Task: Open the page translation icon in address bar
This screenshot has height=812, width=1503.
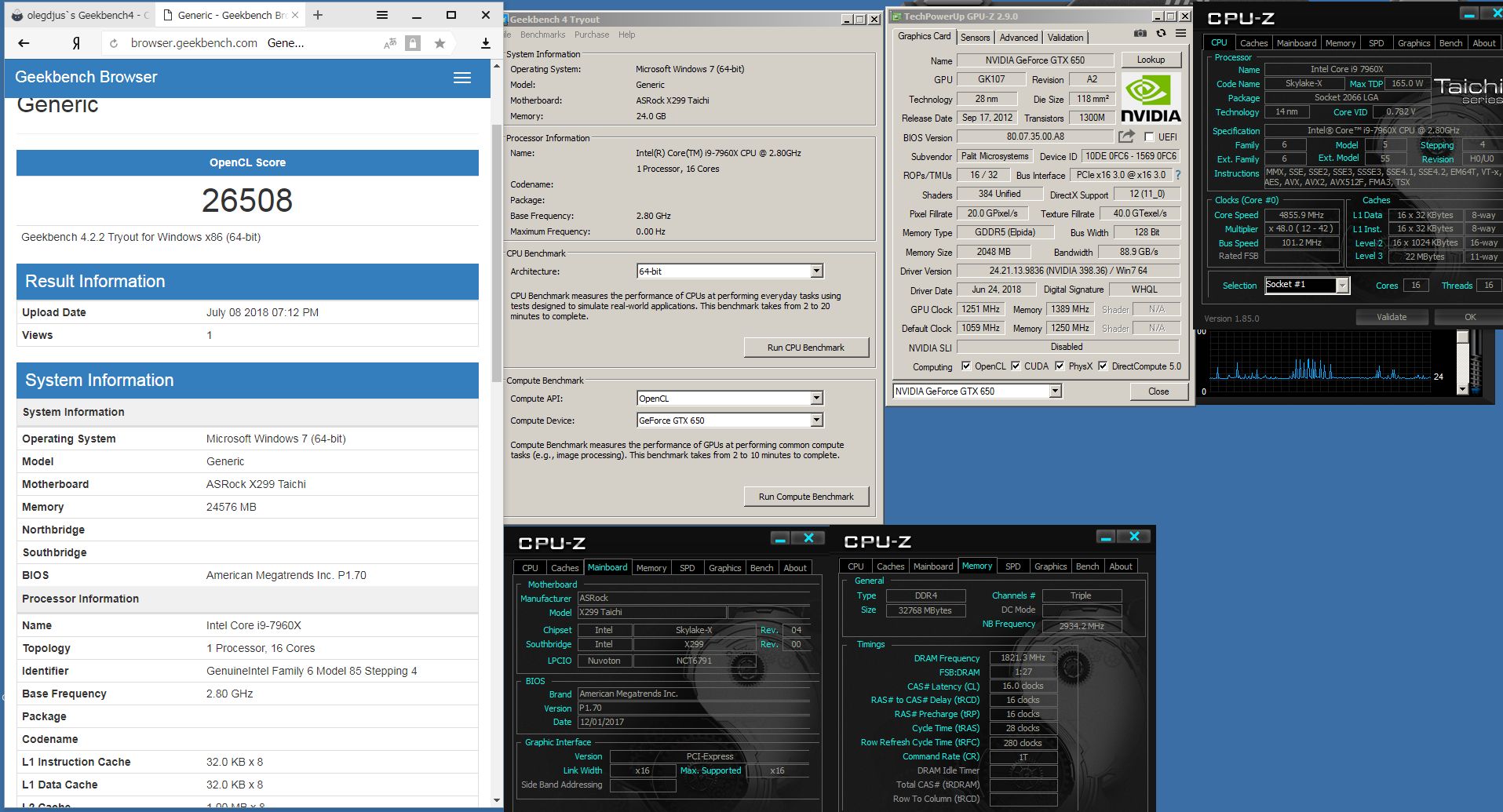Action: pyautogui.click(x=390, y=44)
